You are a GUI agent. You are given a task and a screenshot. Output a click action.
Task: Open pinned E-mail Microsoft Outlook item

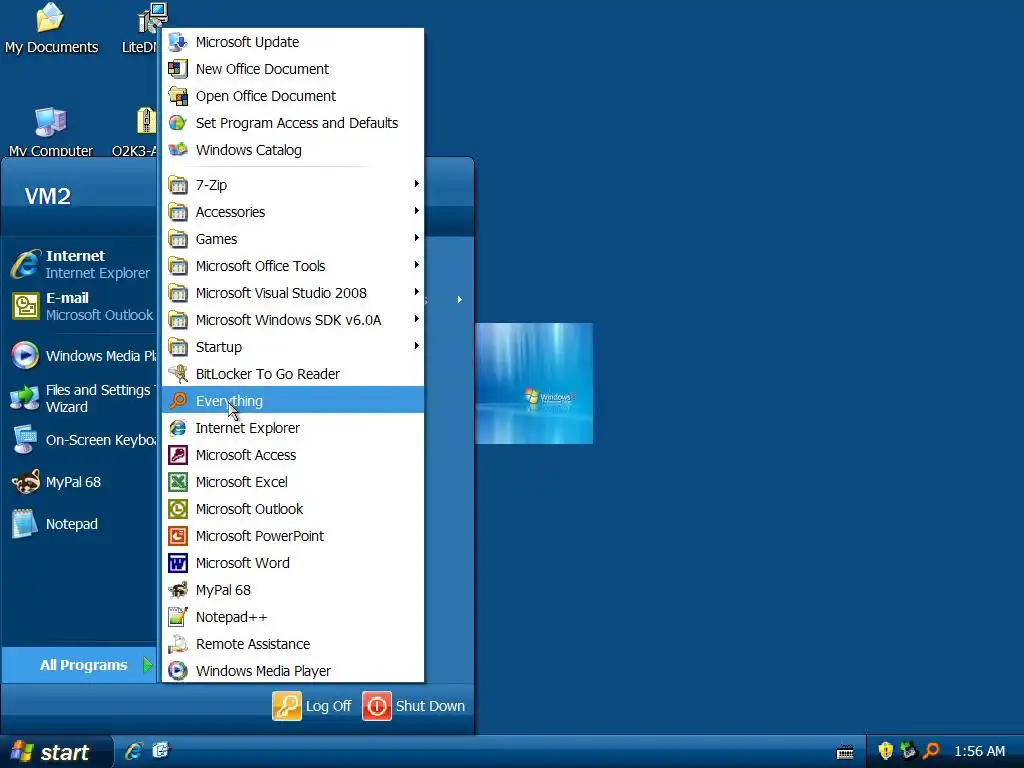click(81, 306)
